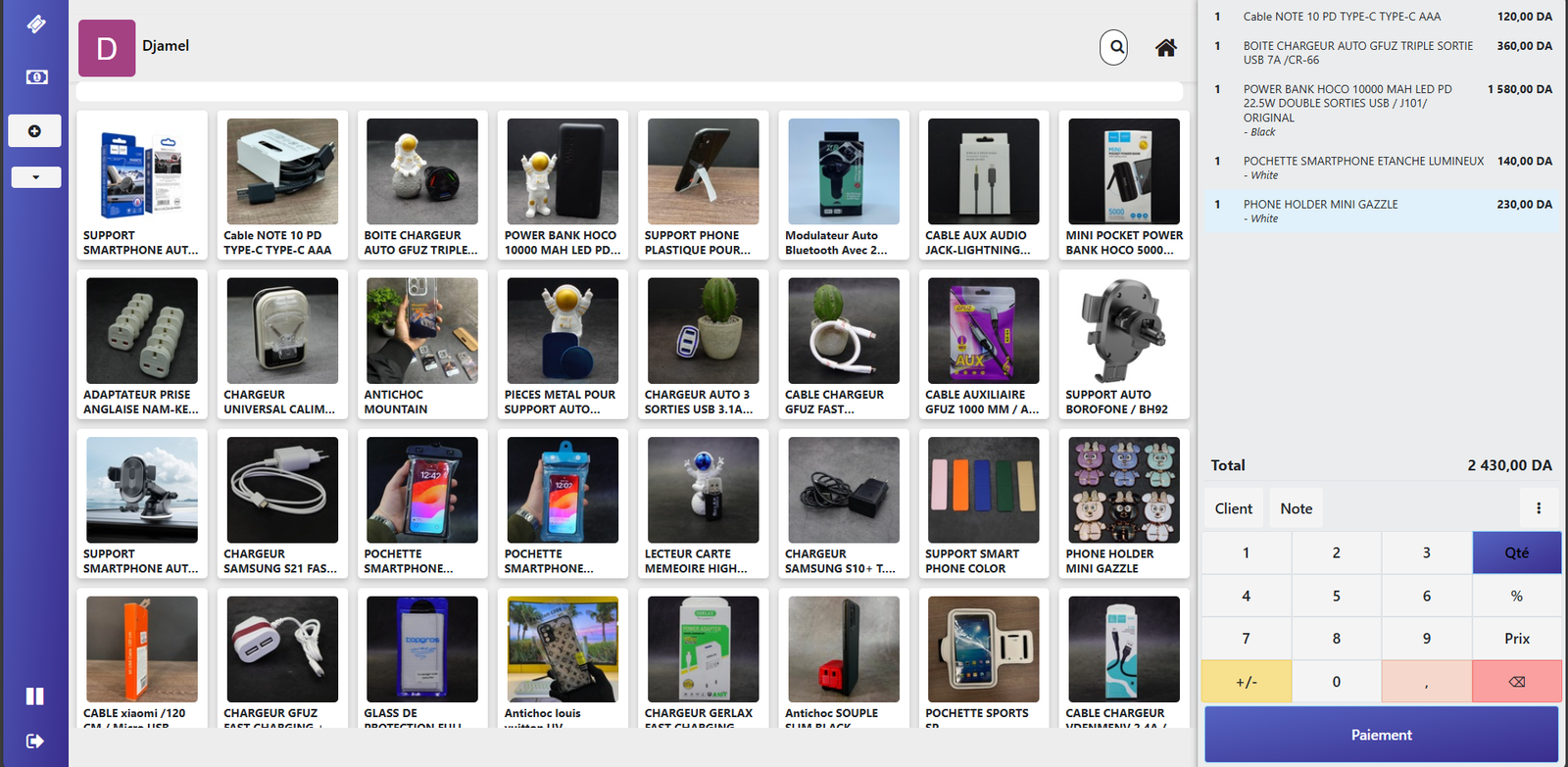Image resolution: width=1568 pixels, height=767 pixels.
Task: Click the logout icon at sidebar bottom
Action: (x=35, y=742)
